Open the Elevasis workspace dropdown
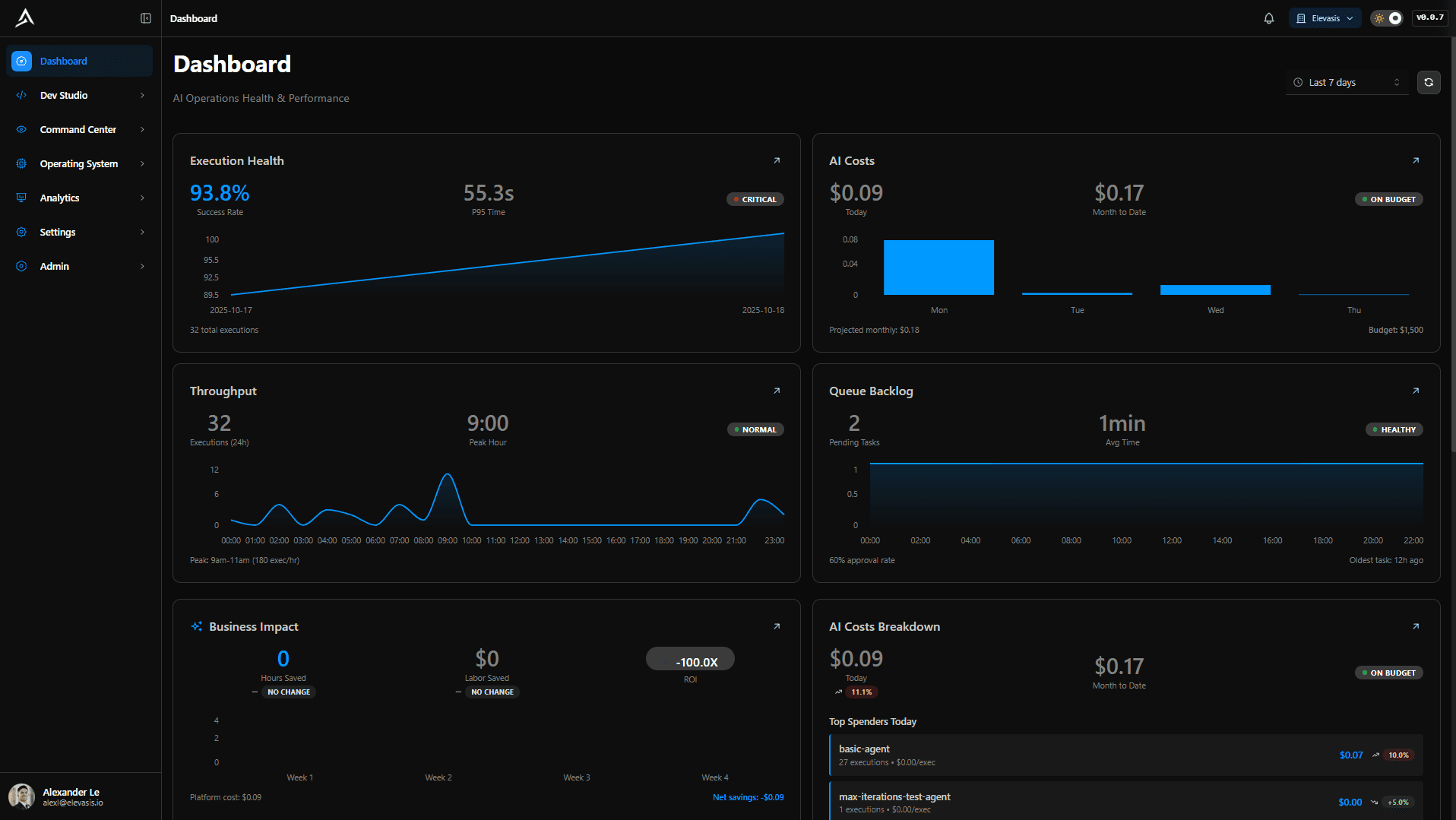This screenshot has height=820, width=1456. tap(1325, 17)
